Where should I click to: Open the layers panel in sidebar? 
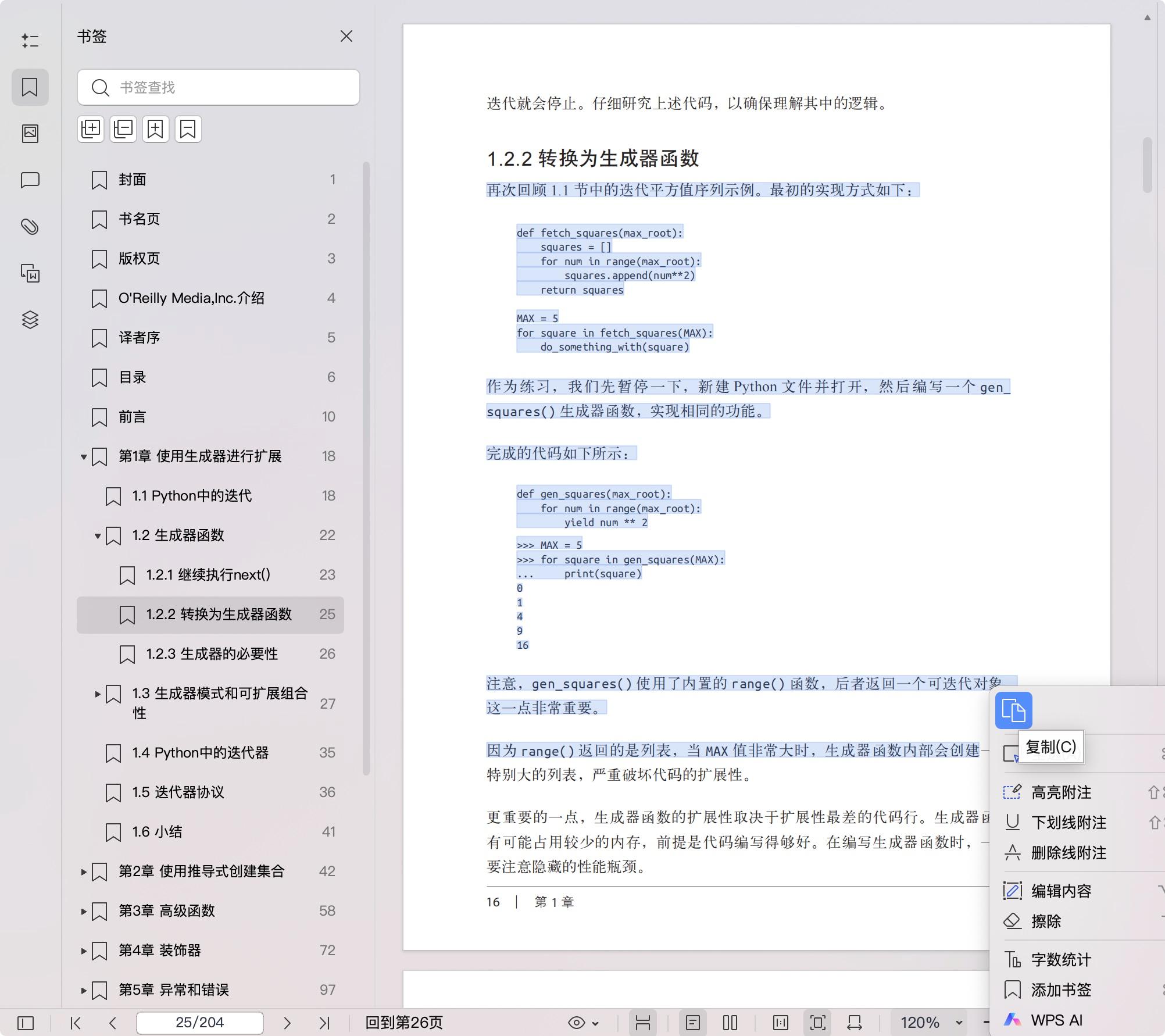coord(30,320)
